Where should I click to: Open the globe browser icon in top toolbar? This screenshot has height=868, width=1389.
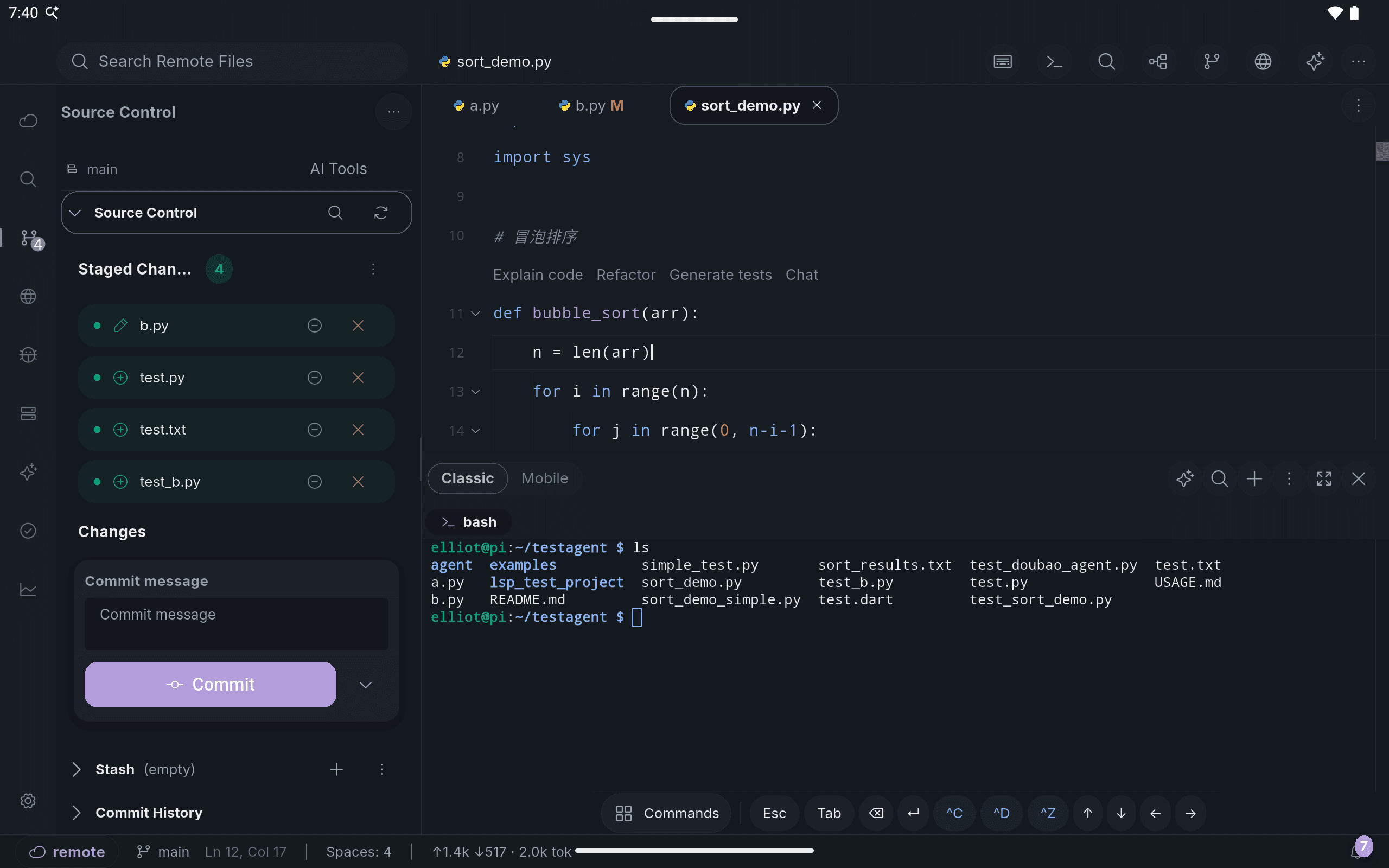point(1263,61)
